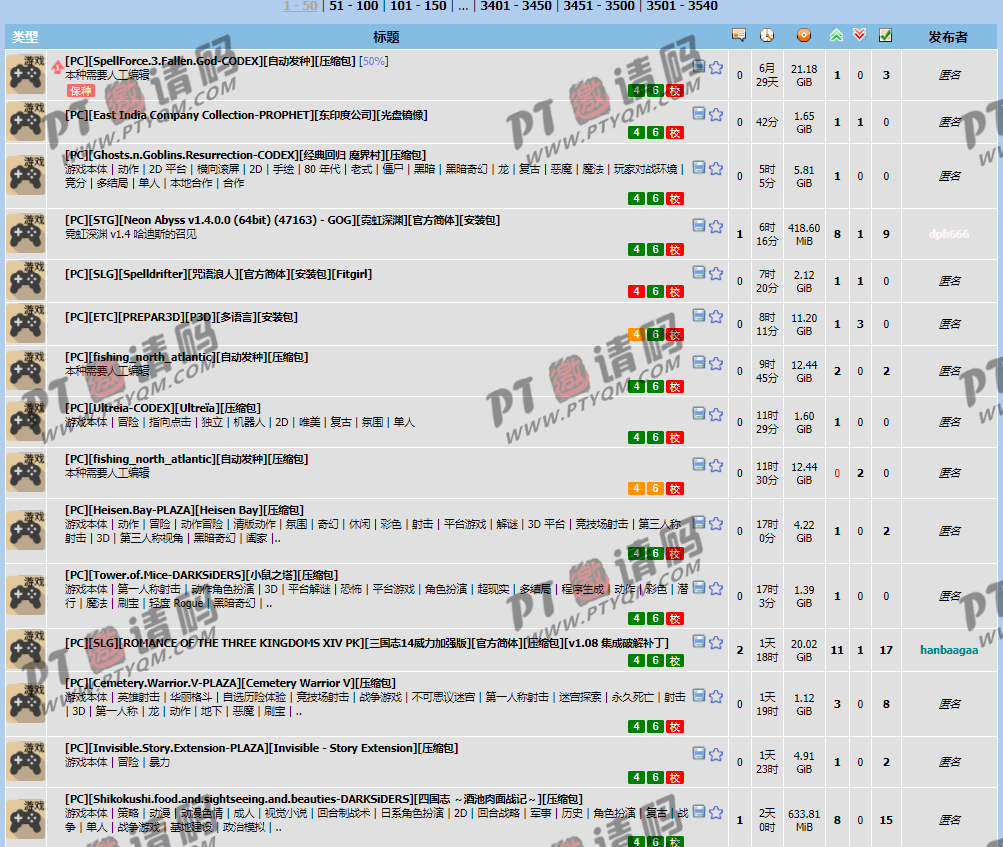Download SpellForce.3.Fallen.God torrent icon

[x=699, y=67]
